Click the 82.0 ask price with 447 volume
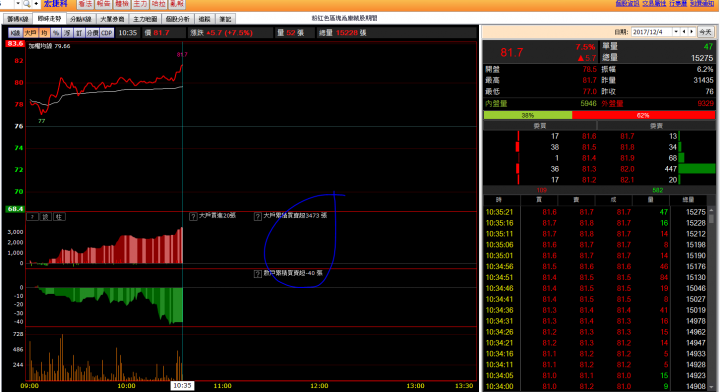The width and height of the screenshot is (720, 392). point(627,169)
